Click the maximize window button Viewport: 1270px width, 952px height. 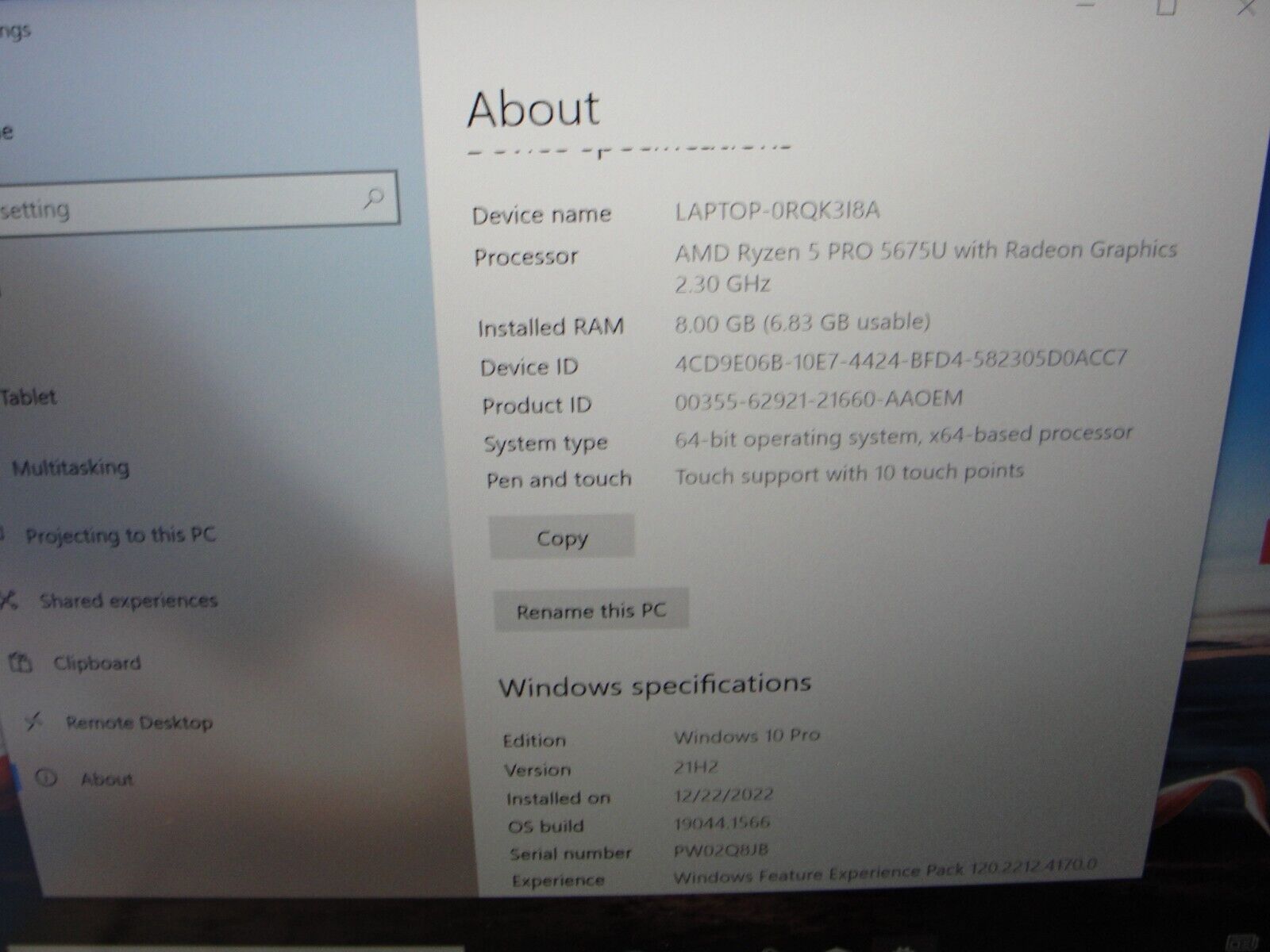[x=1165, y=7]
